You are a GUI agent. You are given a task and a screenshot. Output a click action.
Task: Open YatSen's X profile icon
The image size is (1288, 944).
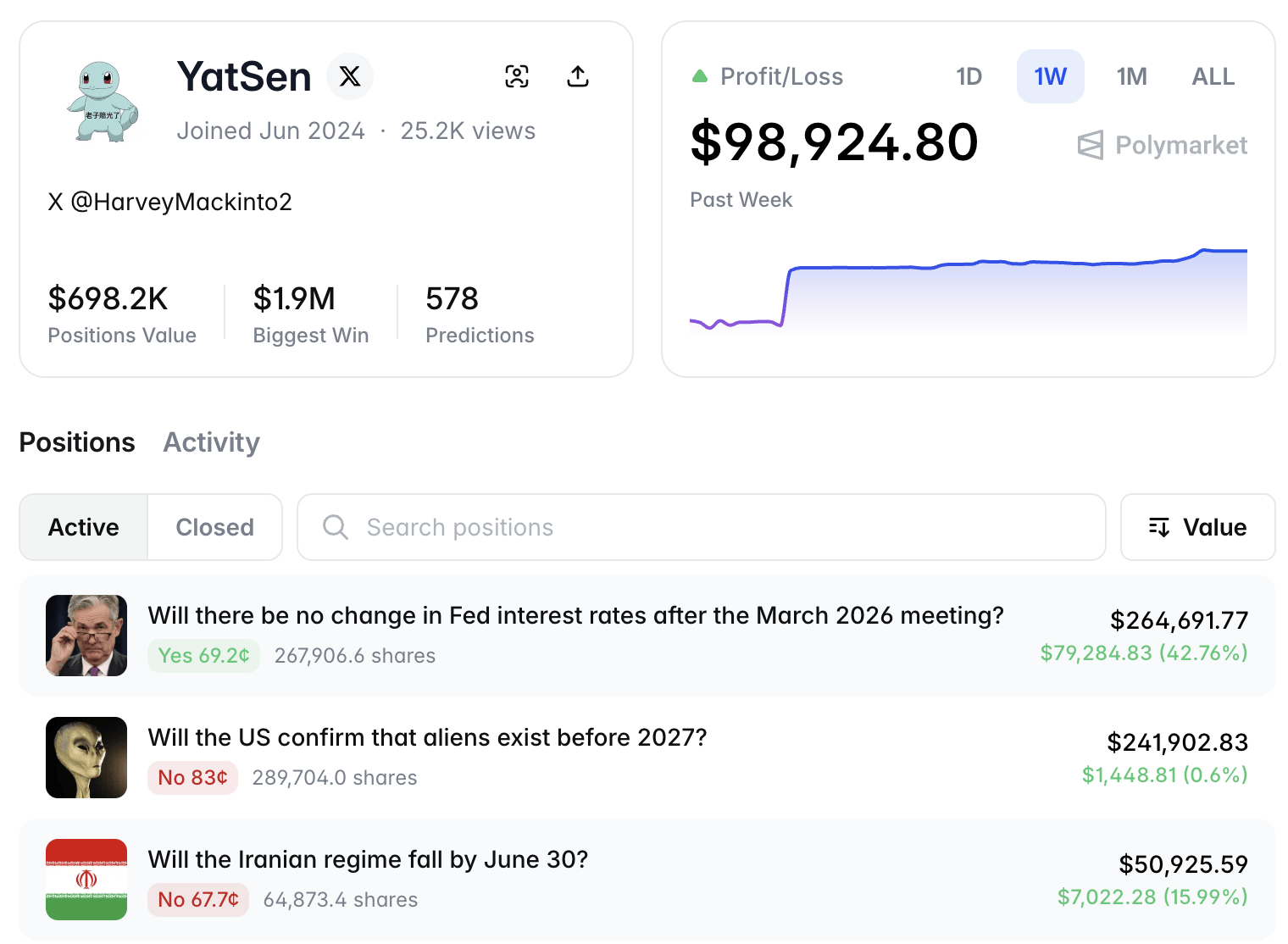[349, 76]
